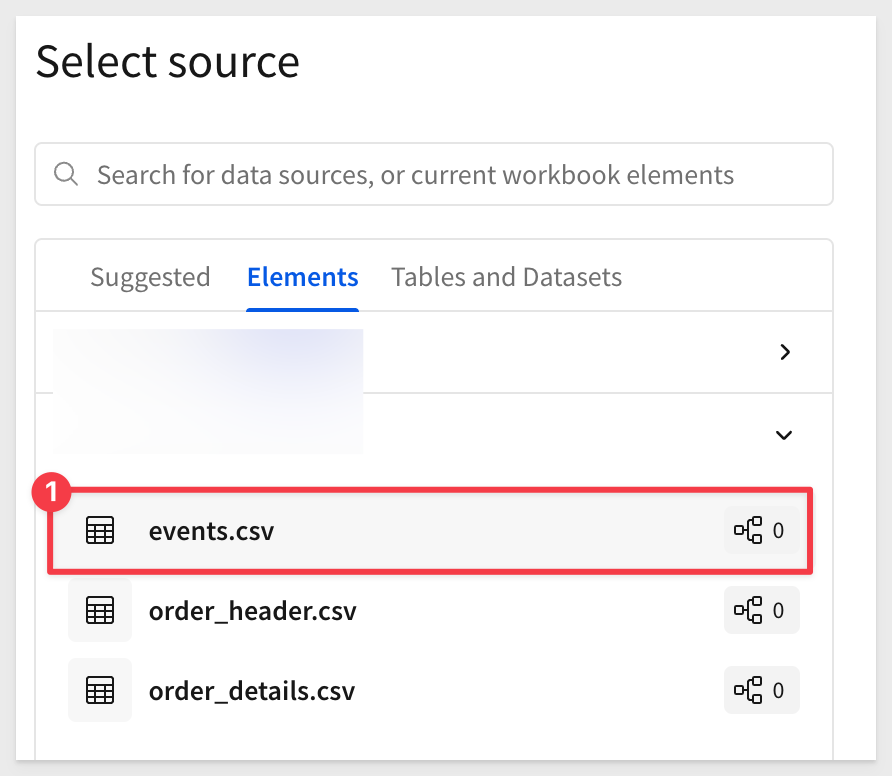
Task: Select events.csv as the source
Action: point(430,530)
